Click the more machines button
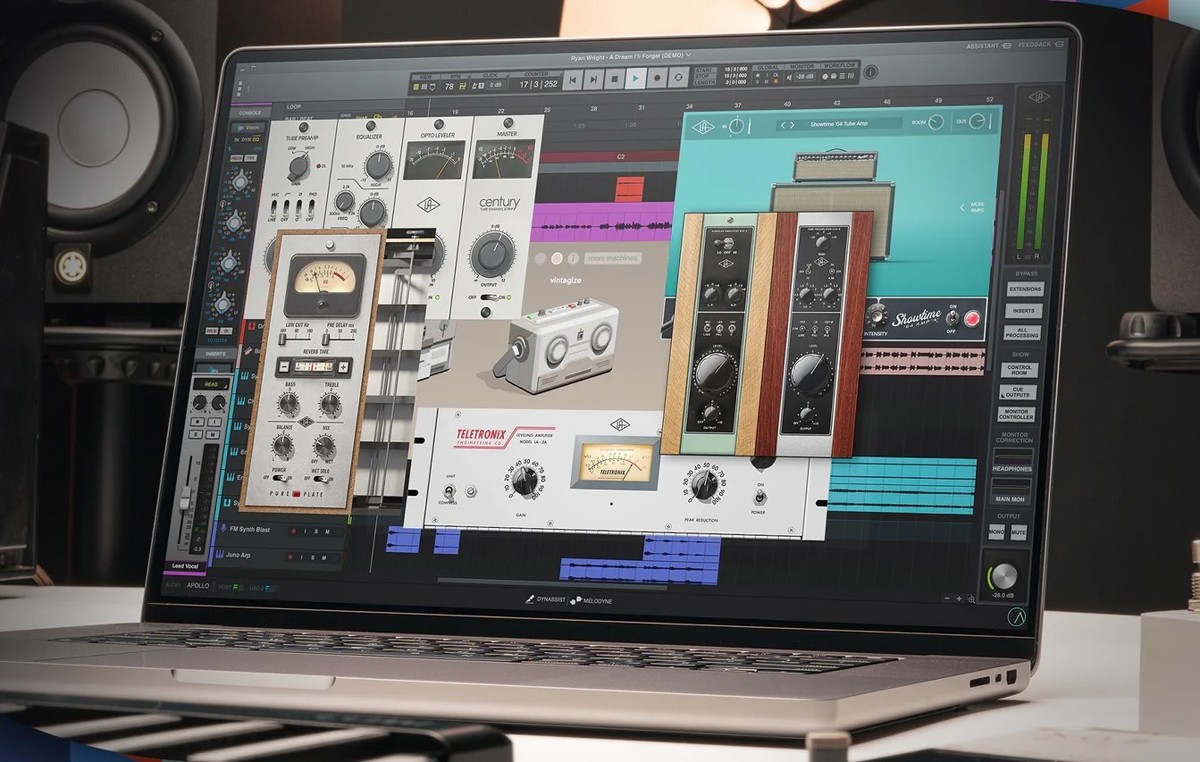 (612, 258)
